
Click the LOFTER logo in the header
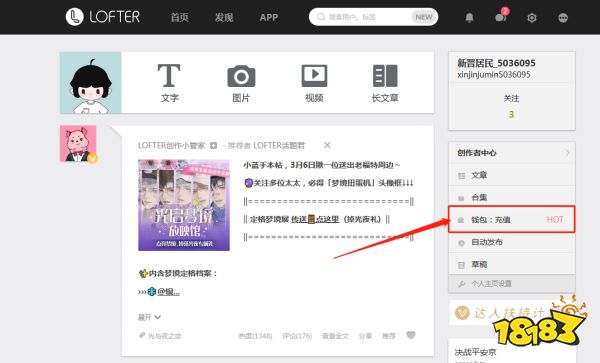point(103,17)
